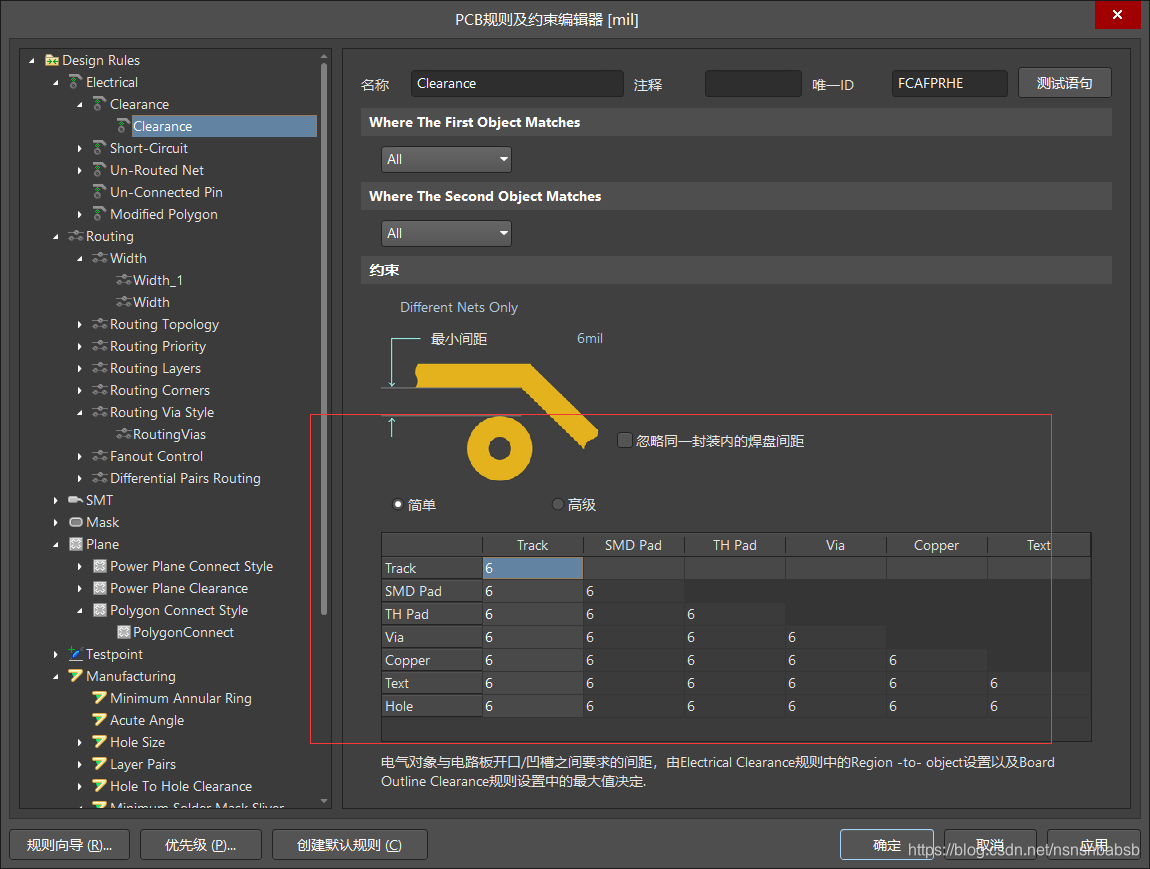Click the Power Plane Connect Style icon
Screen dimensions: 1150x869
pyautogui.click(x=100, y=566)
